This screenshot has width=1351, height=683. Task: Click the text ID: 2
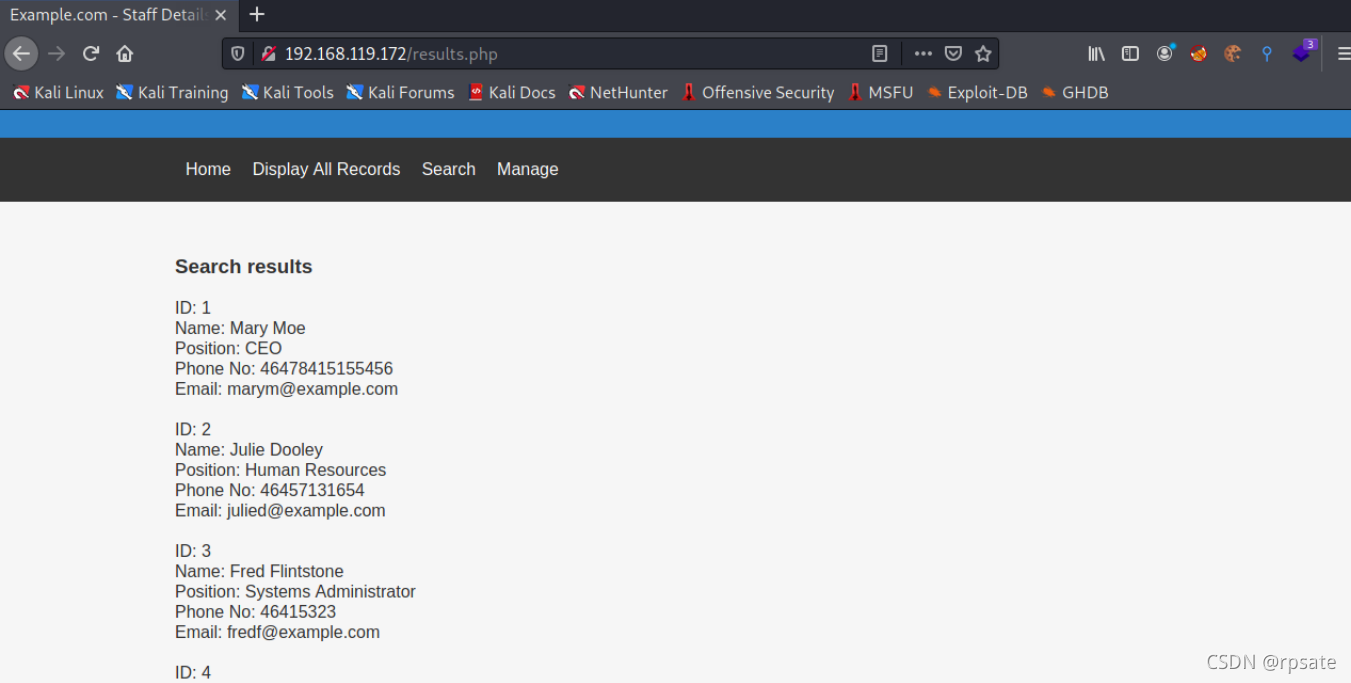[193, 429]
